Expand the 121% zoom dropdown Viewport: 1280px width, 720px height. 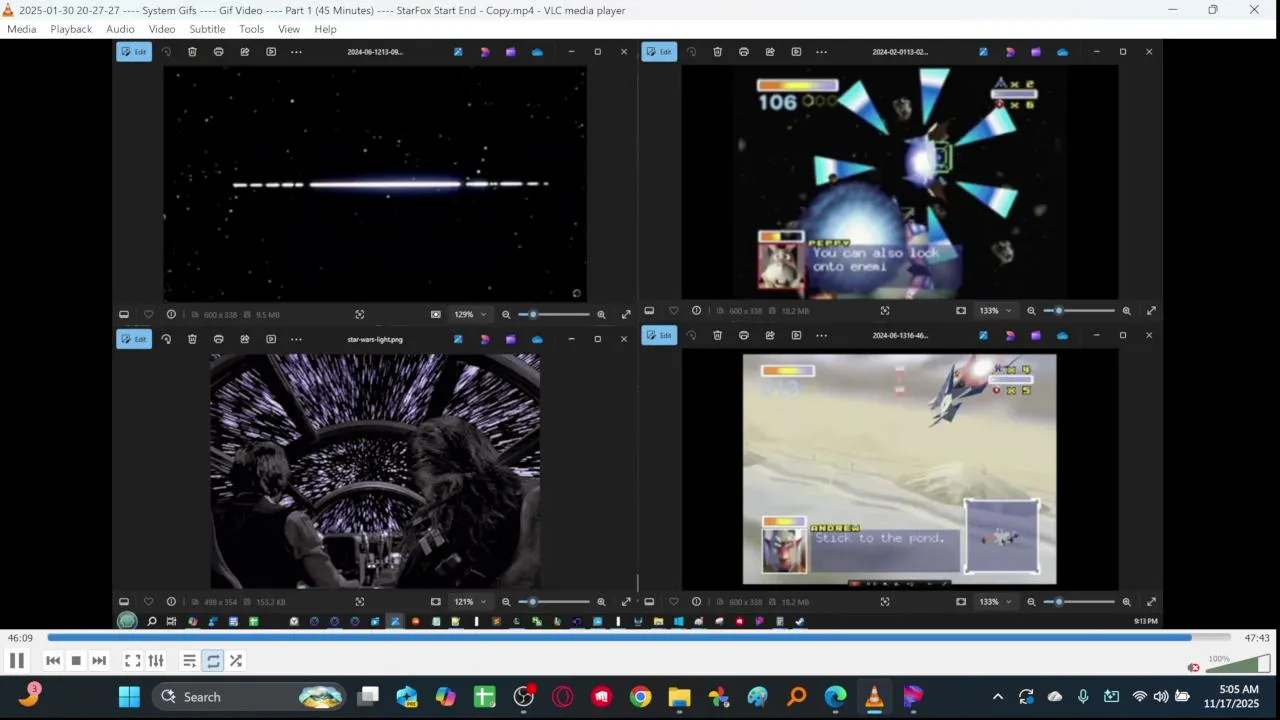coord(470,602)
